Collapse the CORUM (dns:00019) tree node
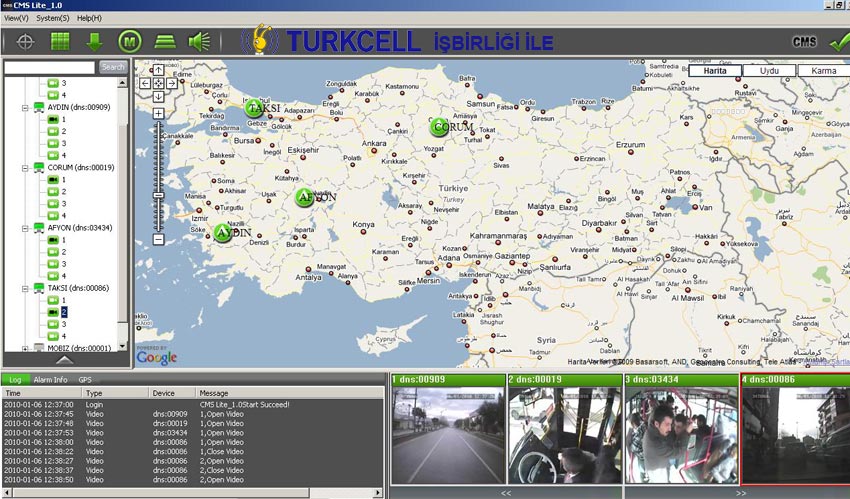This screenshot has height=499, width=850. tap(25, 168)
